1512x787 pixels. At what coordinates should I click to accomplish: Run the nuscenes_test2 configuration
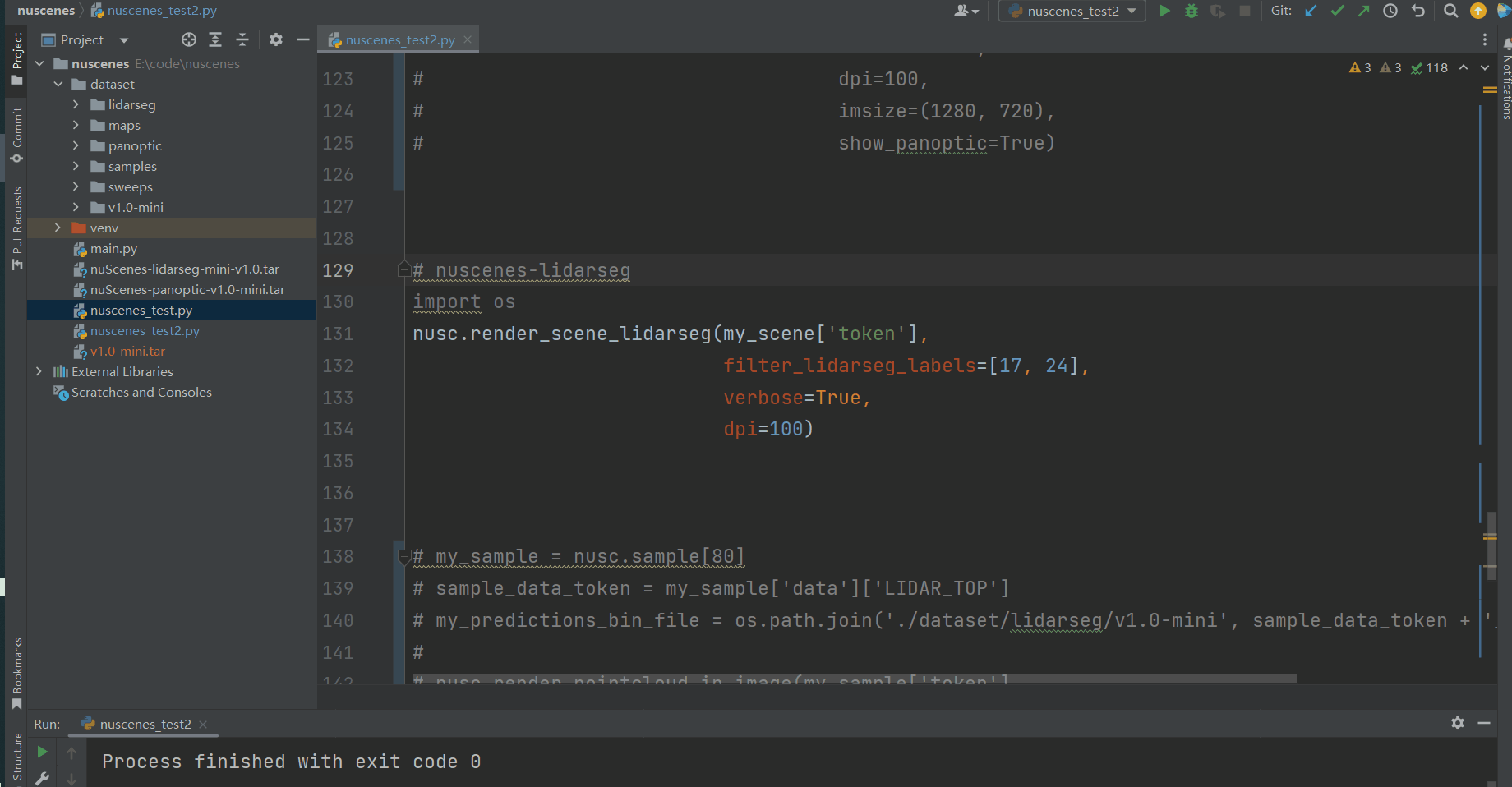[1164, 11]
